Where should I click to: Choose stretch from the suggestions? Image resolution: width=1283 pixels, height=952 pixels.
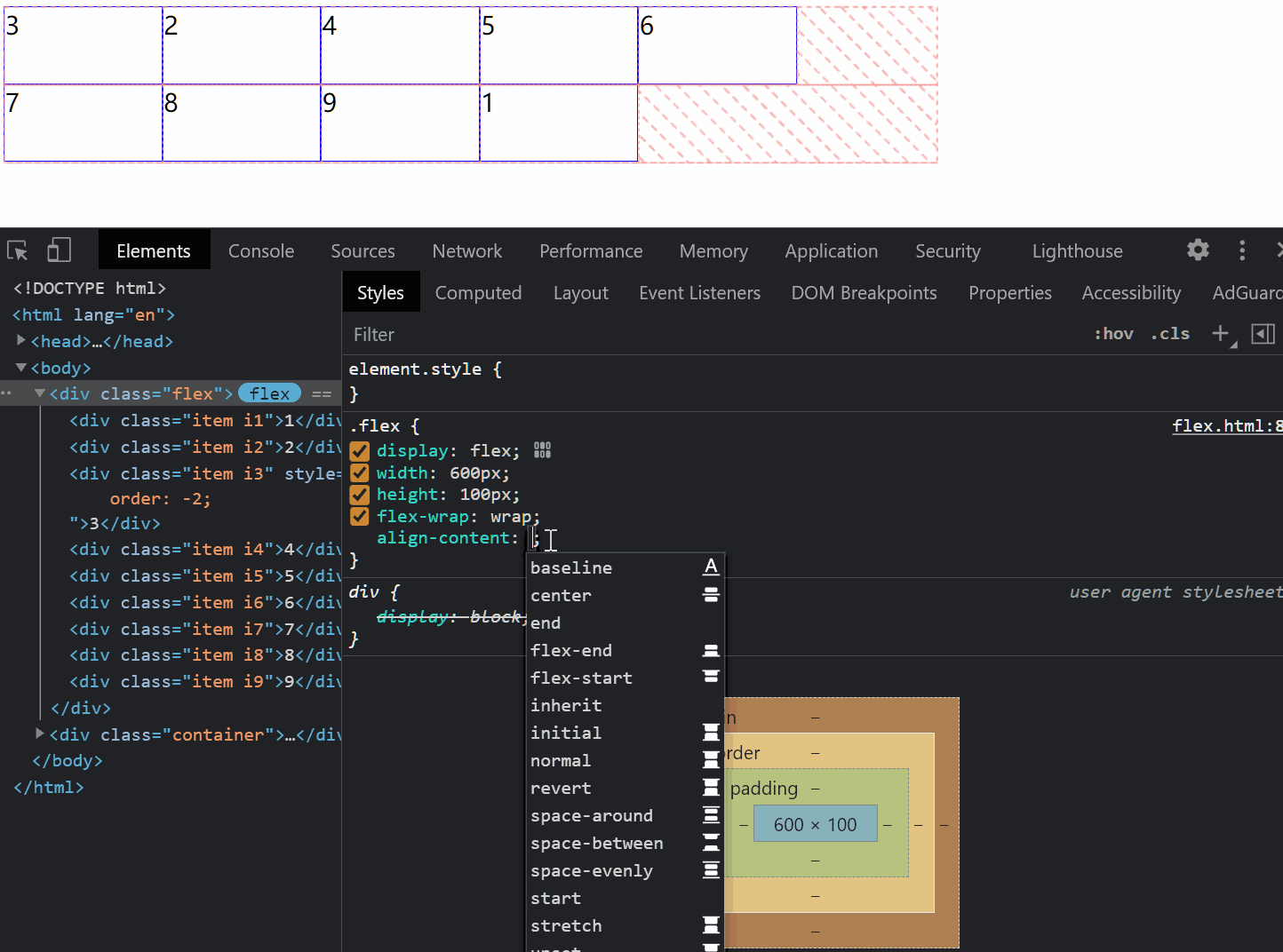point(626,925)
